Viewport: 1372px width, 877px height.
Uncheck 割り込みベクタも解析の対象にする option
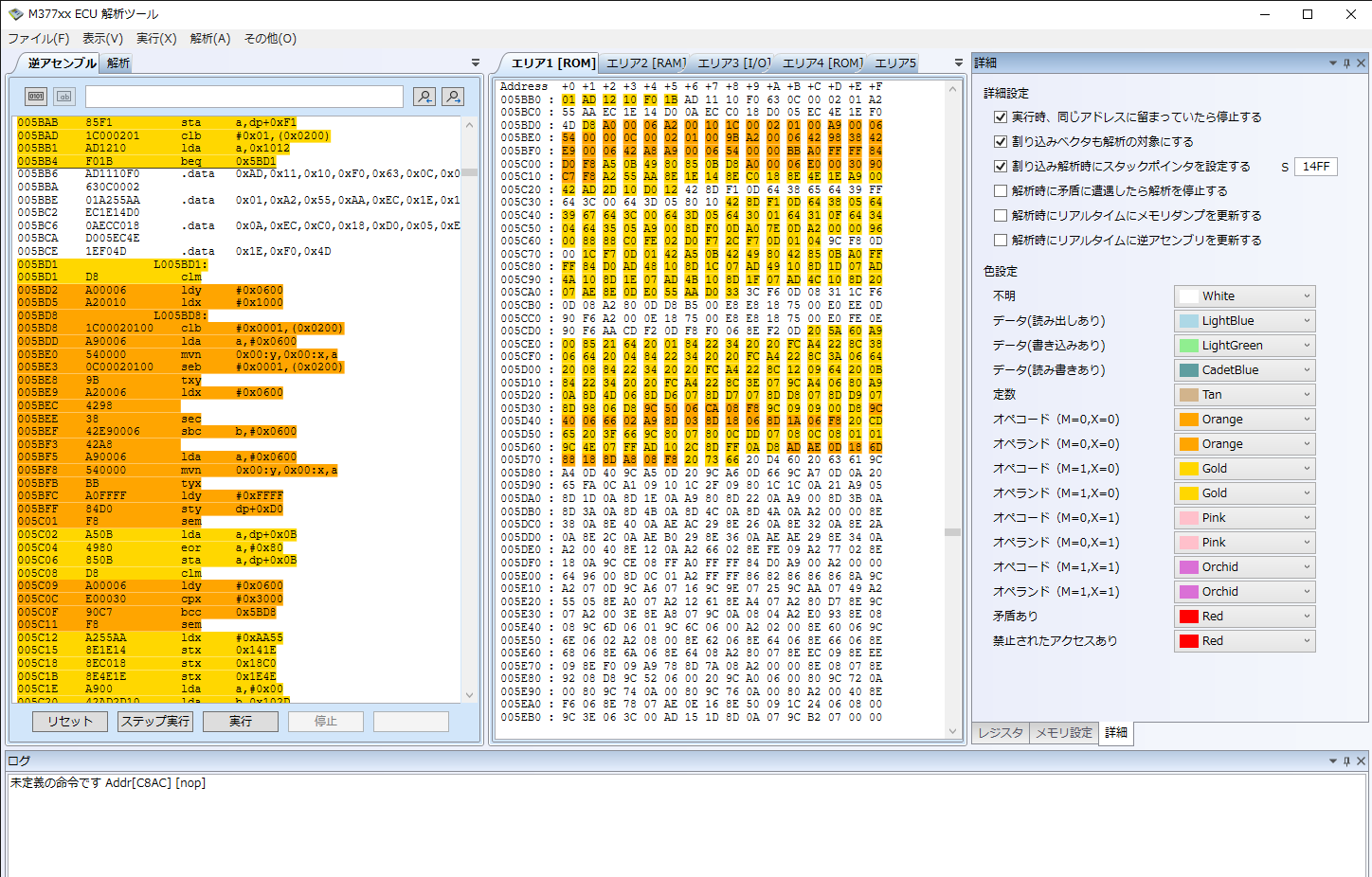click(x=1000, y=141)
